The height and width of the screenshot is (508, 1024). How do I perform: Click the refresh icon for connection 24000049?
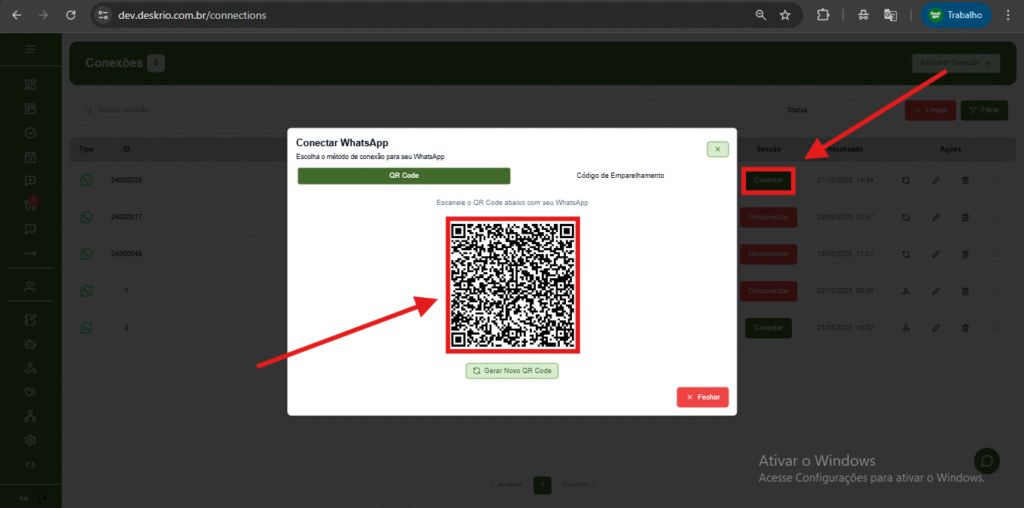(x=906, y=254)
